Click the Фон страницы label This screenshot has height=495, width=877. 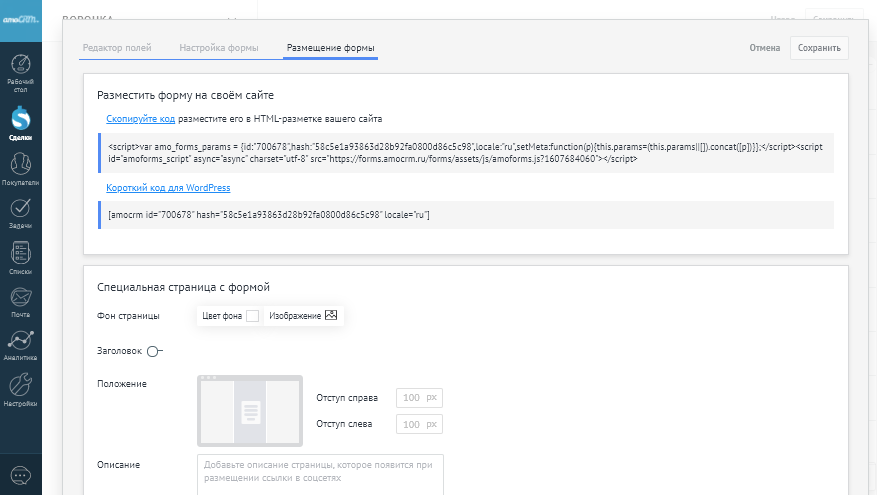(x=128, y=316)
